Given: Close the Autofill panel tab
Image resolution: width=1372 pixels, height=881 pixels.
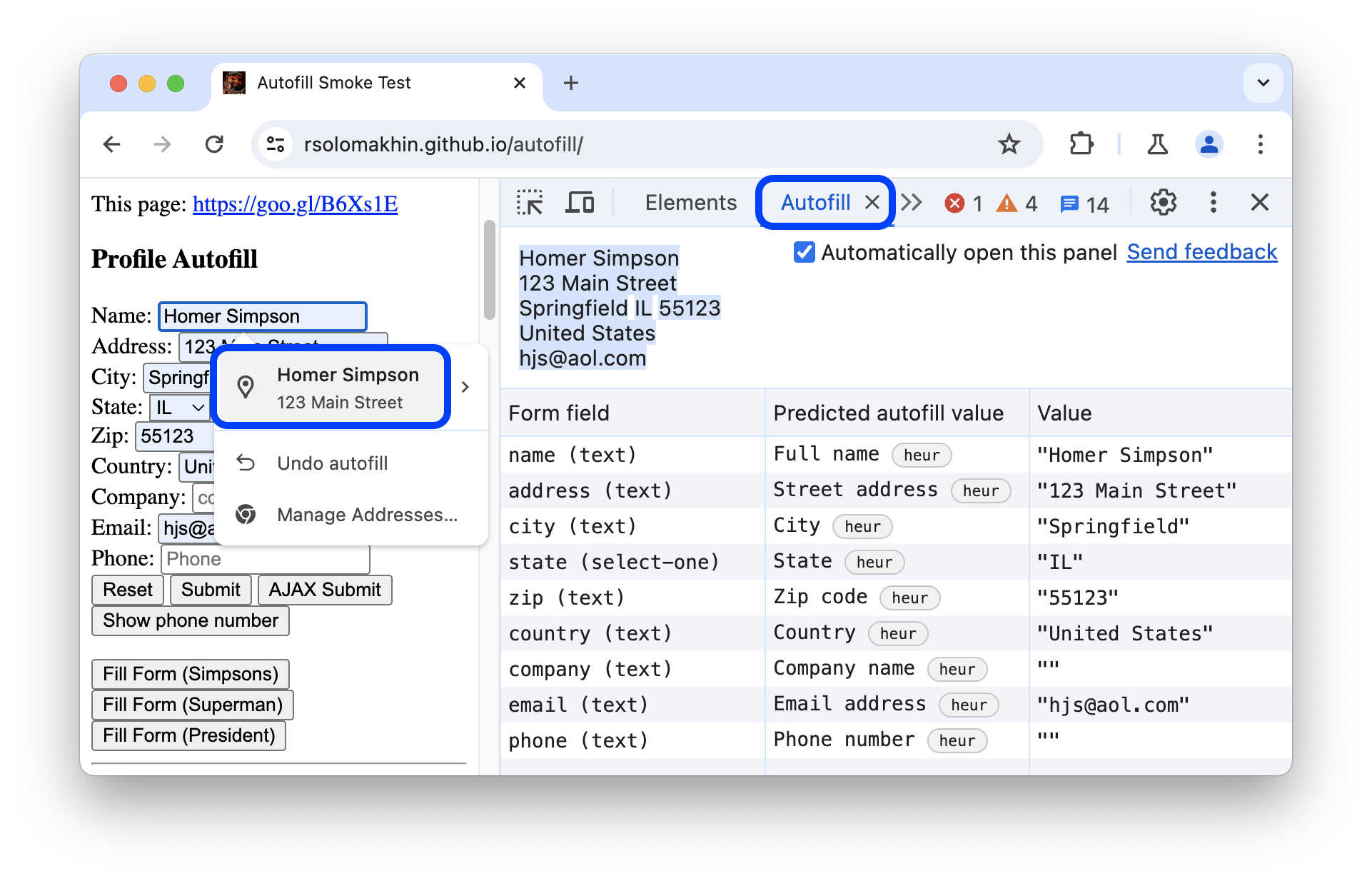Looking at the screenshot, I should point(871,201).
